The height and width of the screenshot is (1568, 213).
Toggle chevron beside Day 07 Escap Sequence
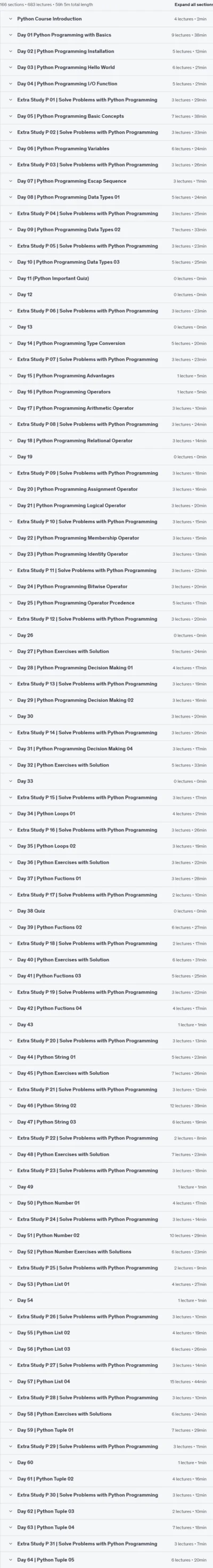10,181
